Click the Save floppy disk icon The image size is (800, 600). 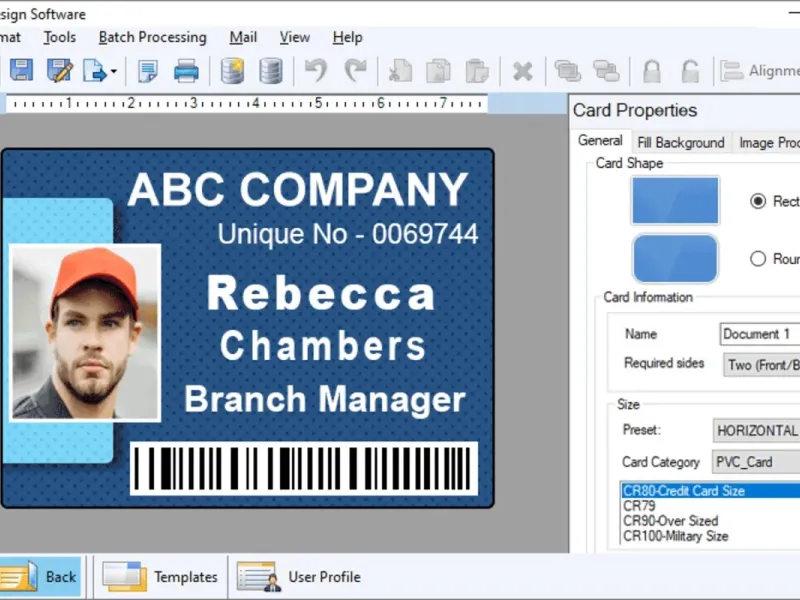(21, 70)
